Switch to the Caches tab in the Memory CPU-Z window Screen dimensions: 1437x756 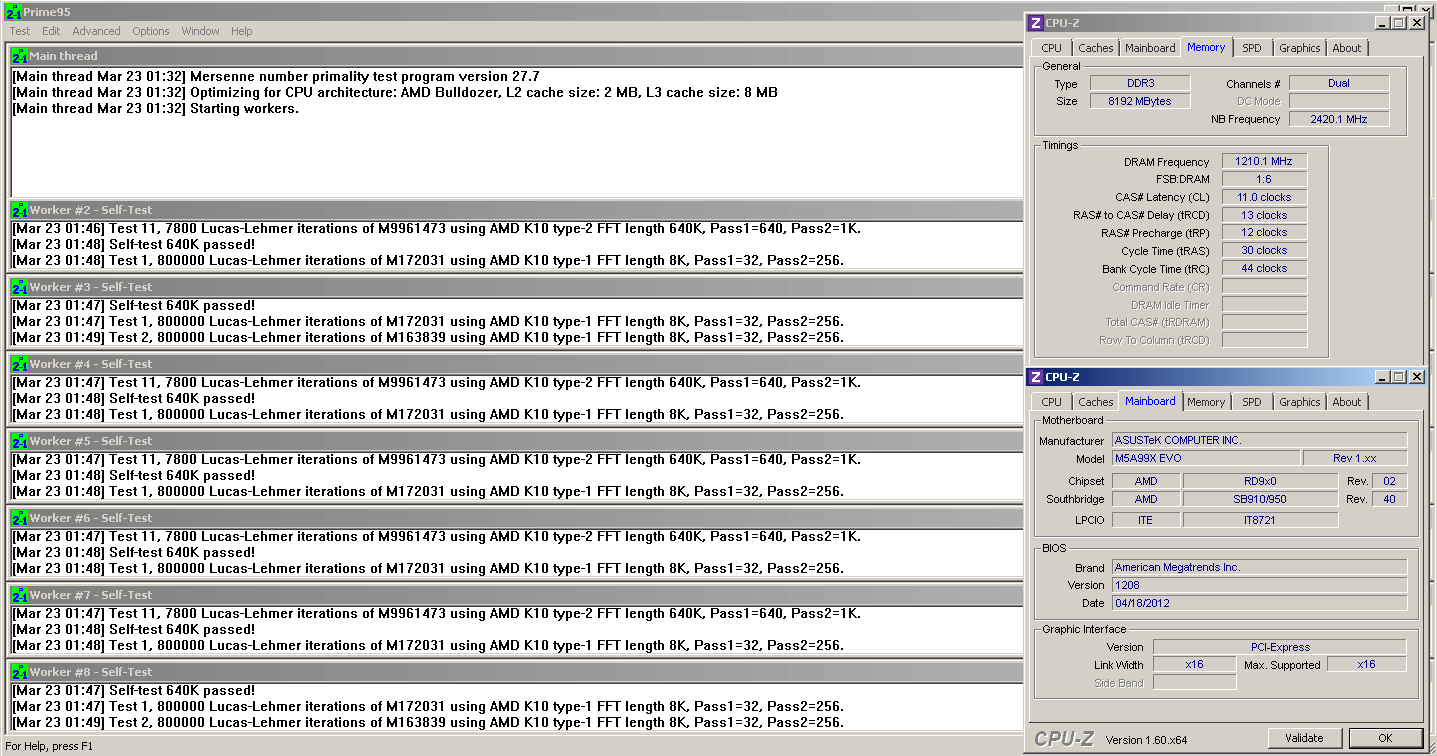tap(1095, 48)
